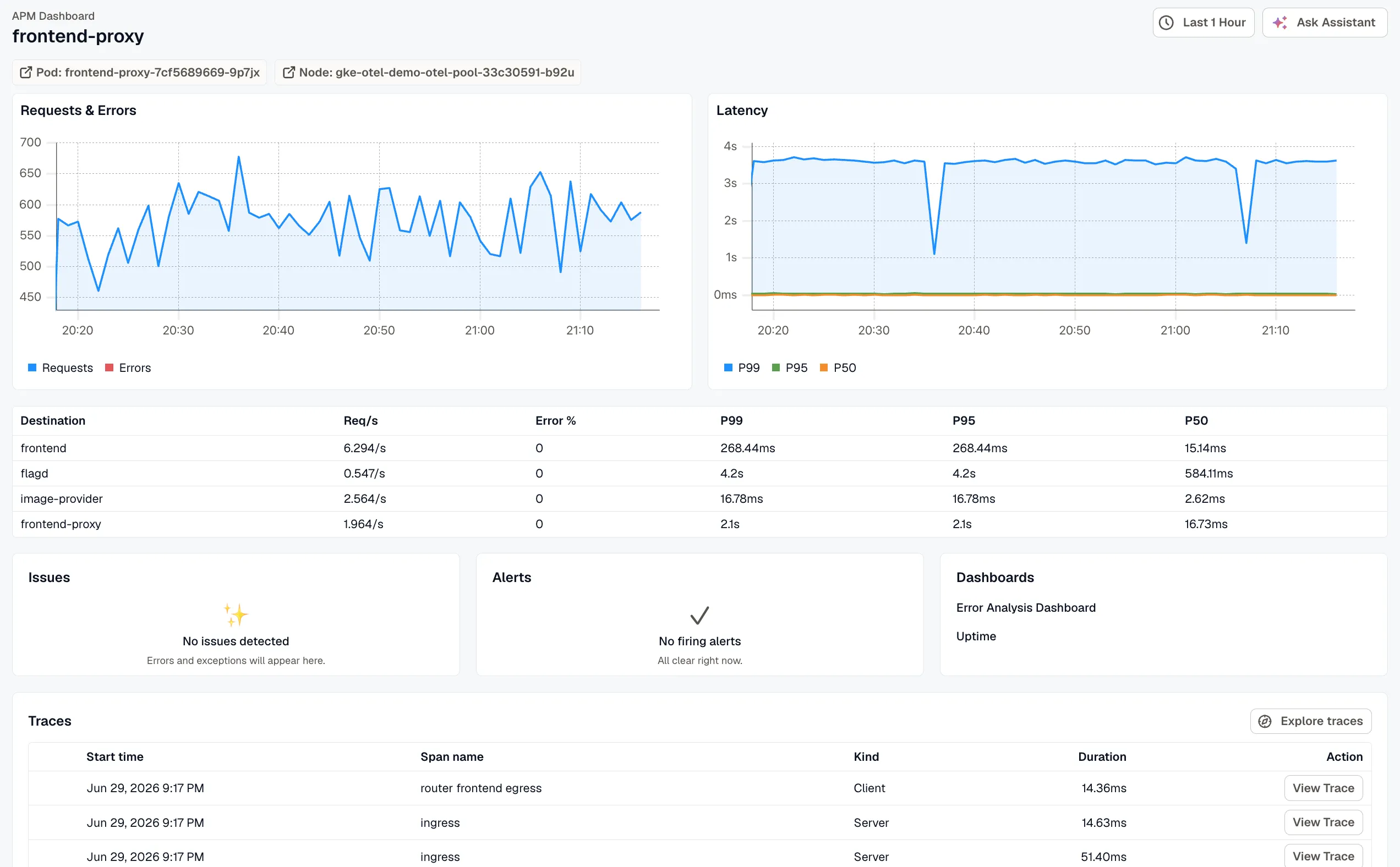Click the checkmark icon in Alerts panel
1400x867 pixels.
tap(699, 615)
